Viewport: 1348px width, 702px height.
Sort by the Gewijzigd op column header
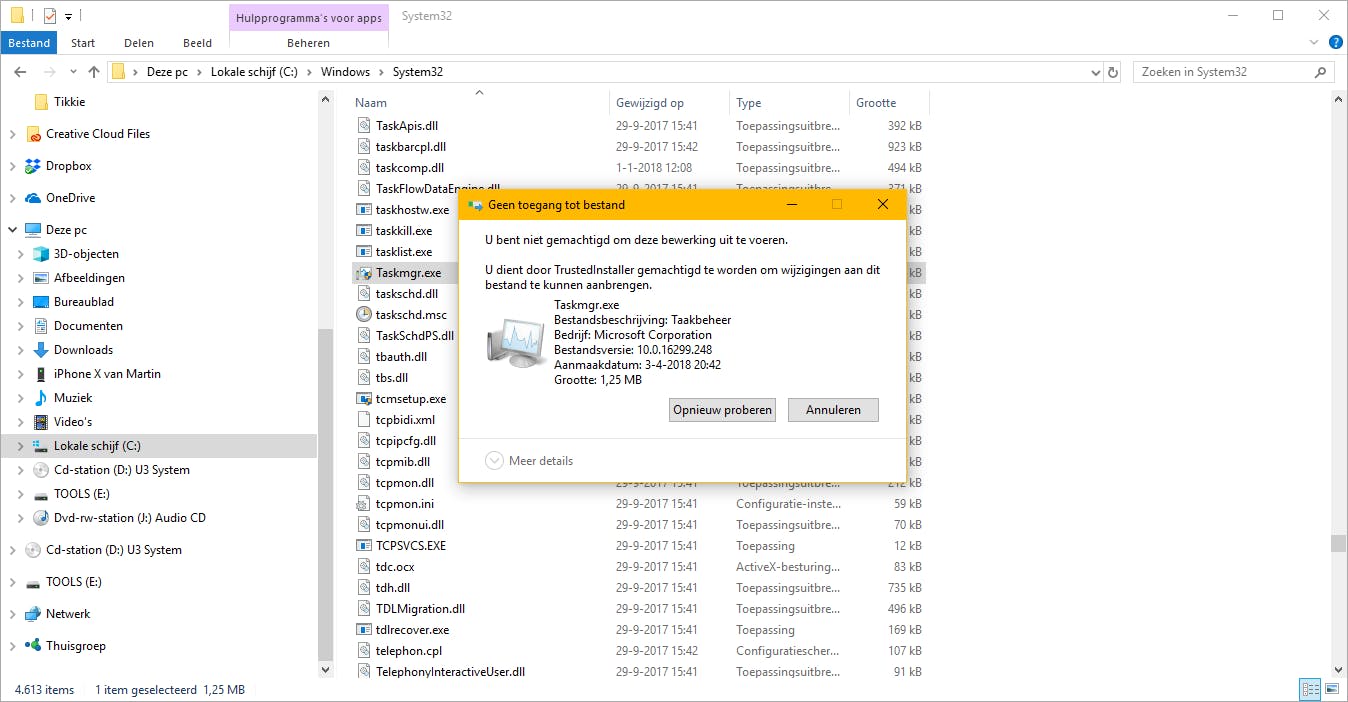click(x=669, y=102)
